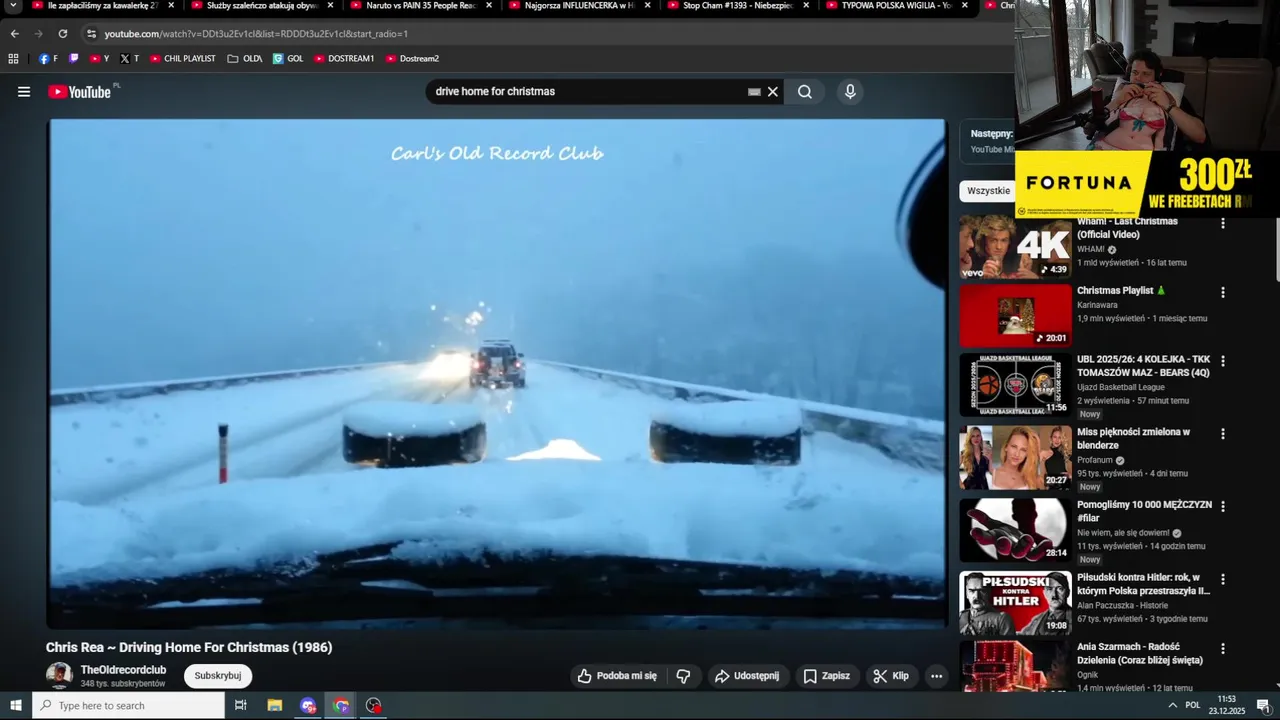Open the CHIL PLAYLIST bookmark
1280x720 pixels.
click(x=182, y=59)
